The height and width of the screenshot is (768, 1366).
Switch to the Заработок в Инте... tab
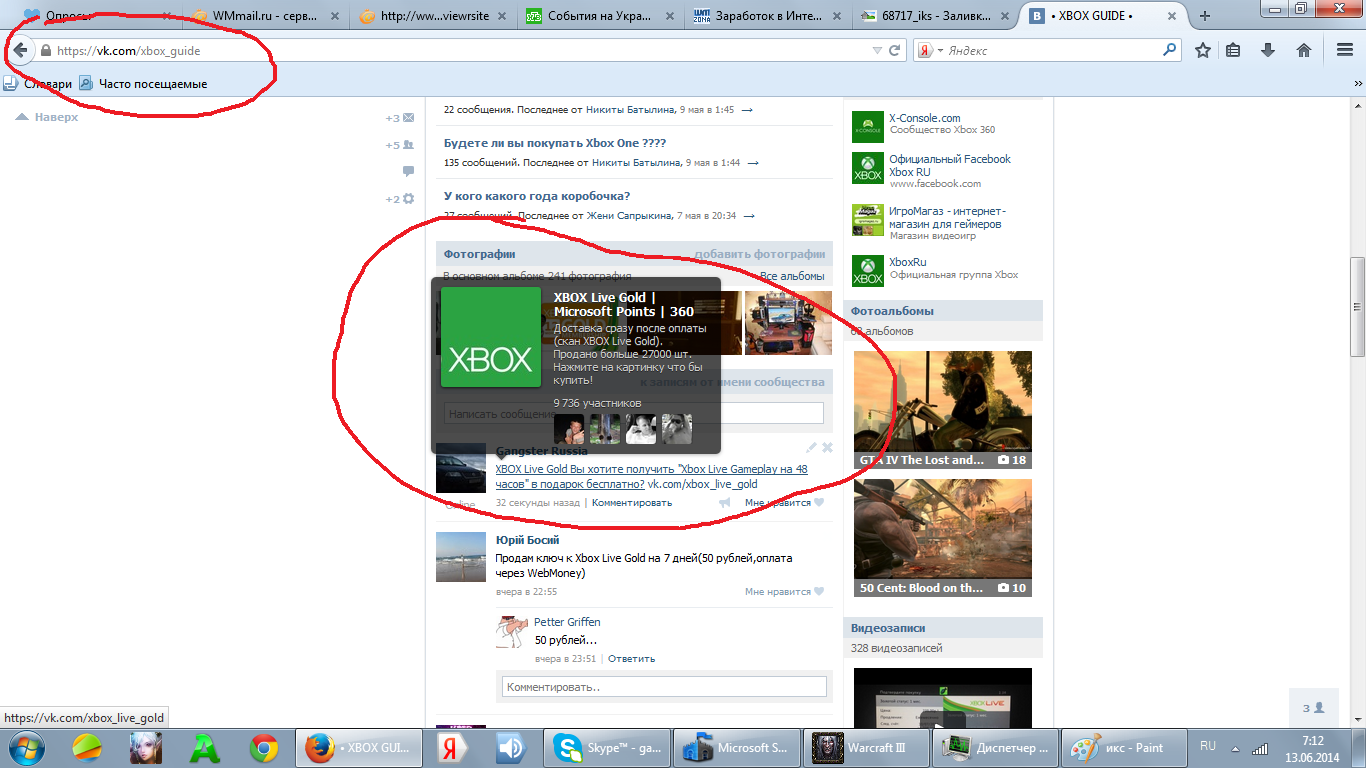point(768,16)
